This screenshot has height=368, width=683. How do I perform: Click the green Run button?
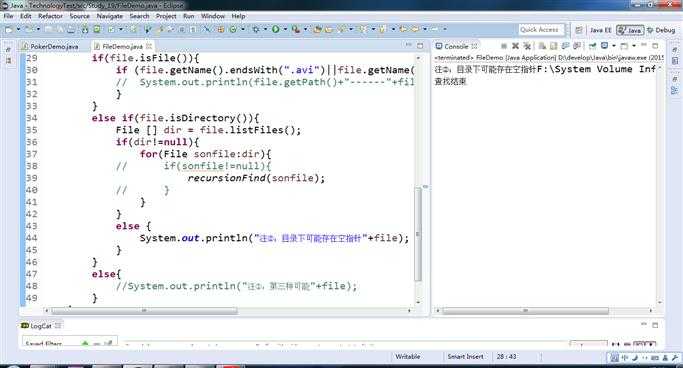click(276, 29)
